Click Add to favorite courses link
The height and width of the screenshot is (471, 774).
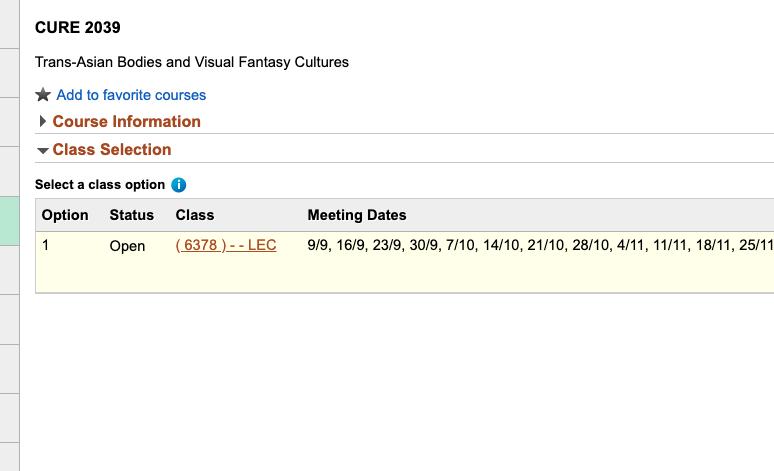pyautogui.click(x=131, y=95)
